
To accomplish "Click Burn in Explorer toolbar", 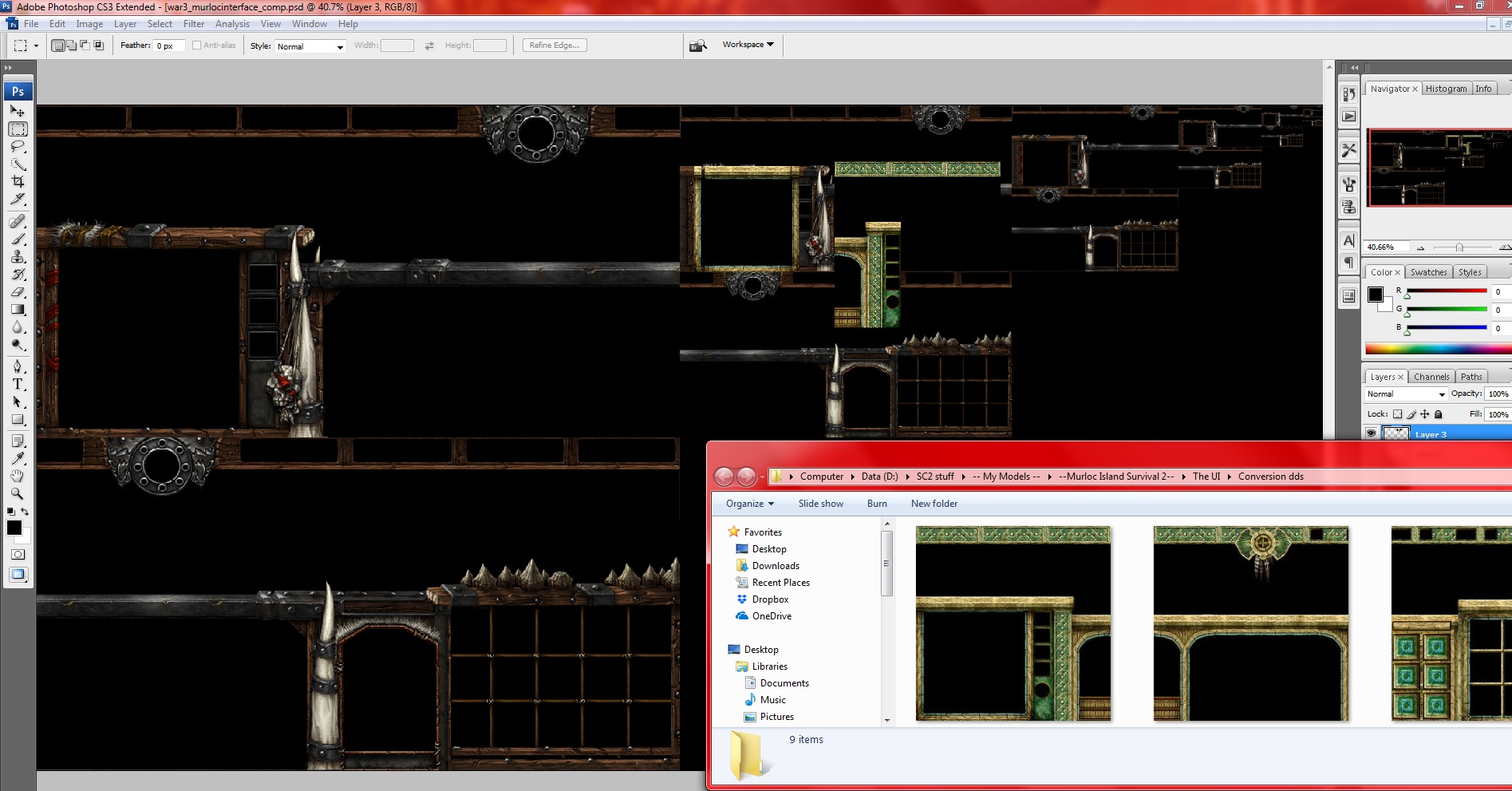I will 877,504.
